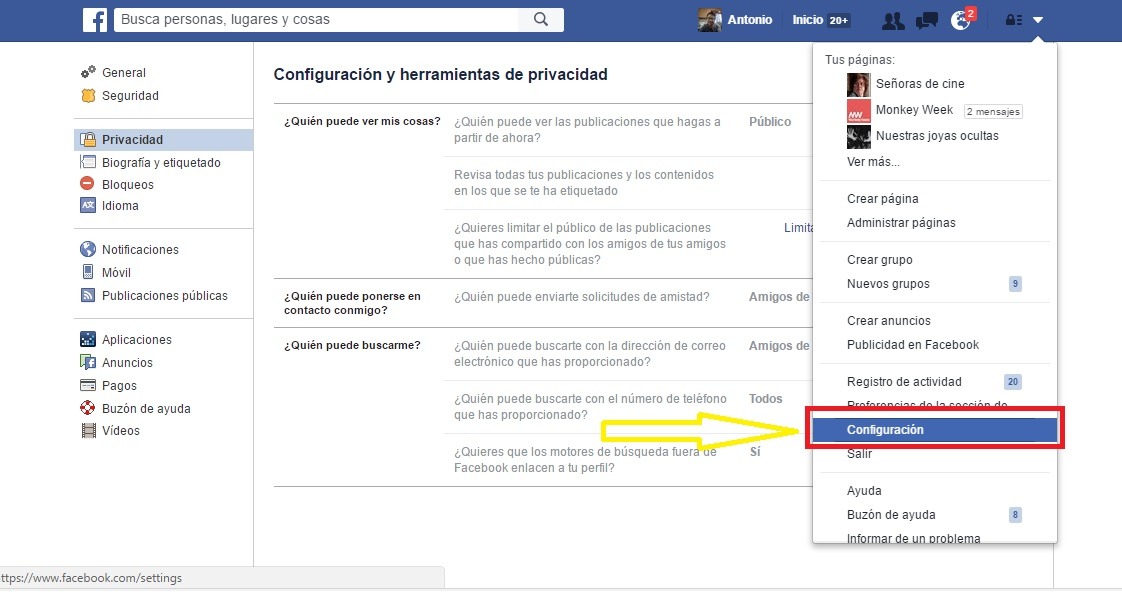Open the messages icon in top bar

(927, 21)
